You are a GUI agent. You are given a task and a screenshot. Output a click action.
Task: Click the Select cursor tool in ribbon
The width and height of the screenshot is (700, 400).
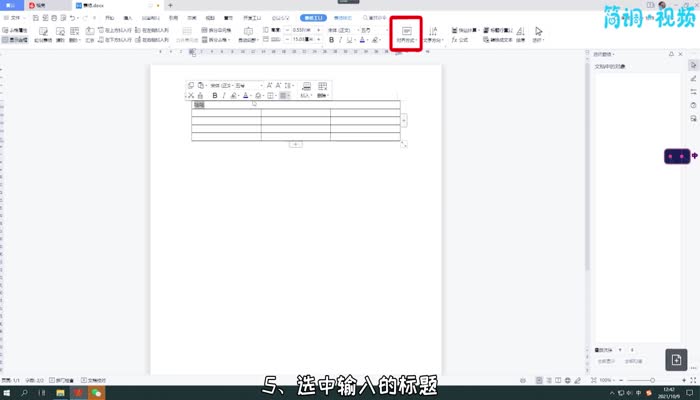539,35
